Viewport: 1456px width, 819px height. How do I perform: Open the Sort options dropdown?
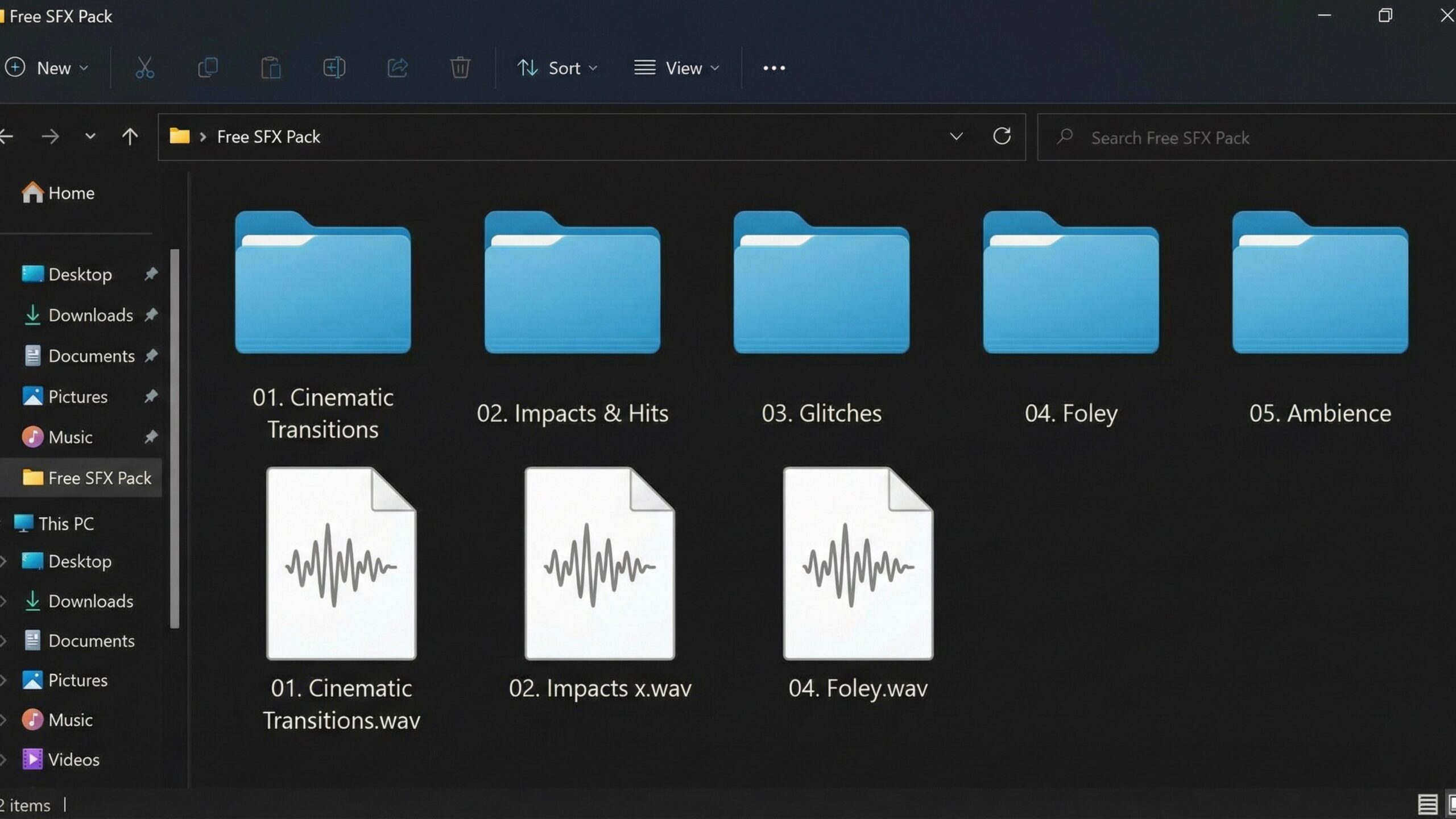[x=557, y=68]
